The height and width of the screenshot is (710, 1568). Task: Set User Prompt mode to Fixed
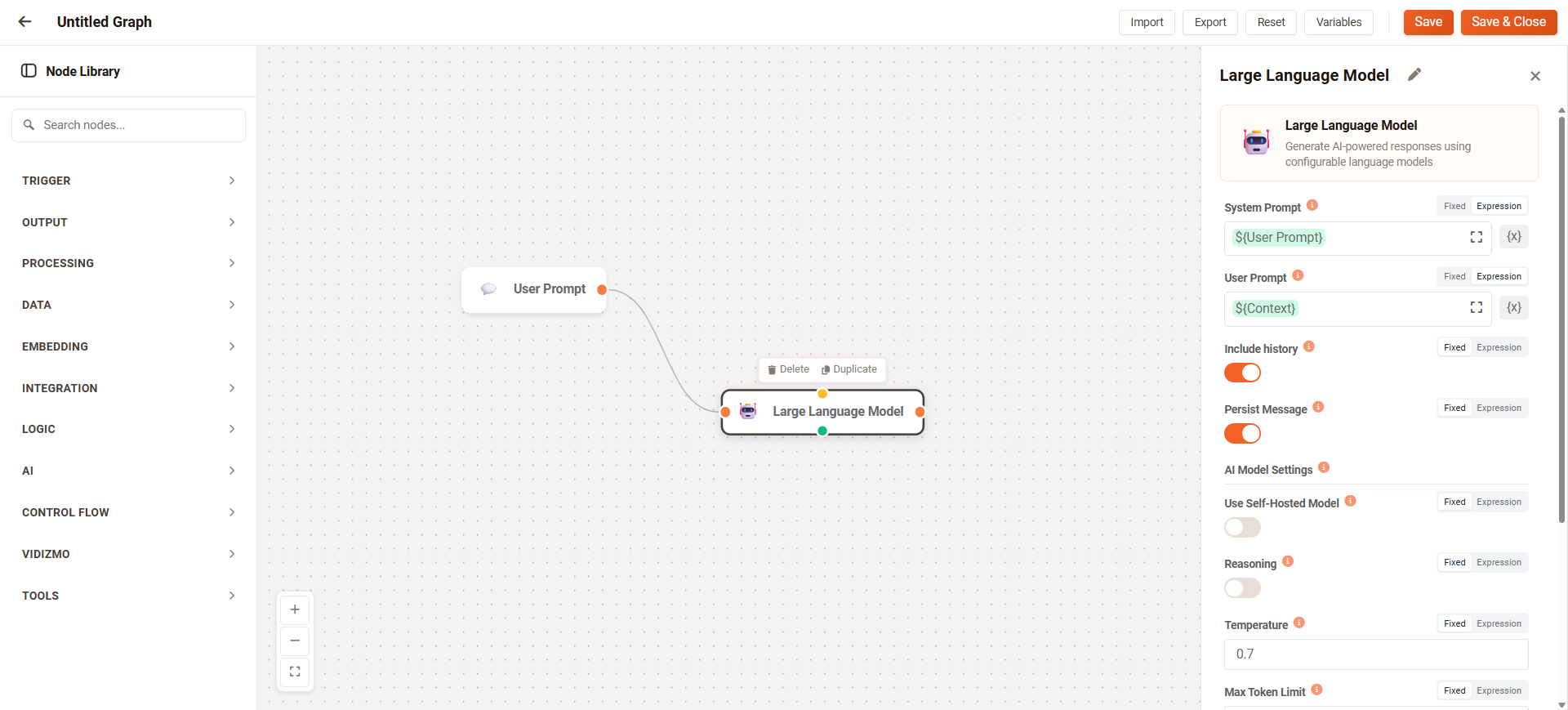1454,276
